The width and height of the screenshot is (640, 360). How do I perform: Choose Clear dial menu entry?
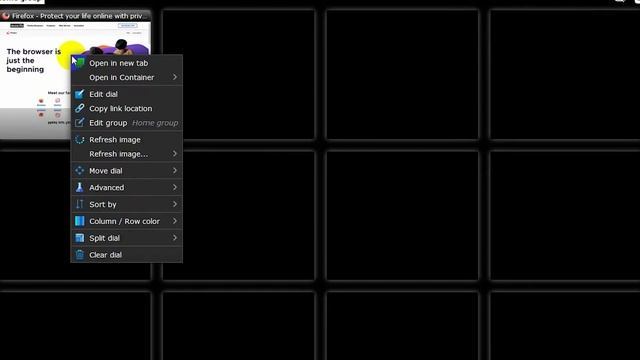[127, 255]
